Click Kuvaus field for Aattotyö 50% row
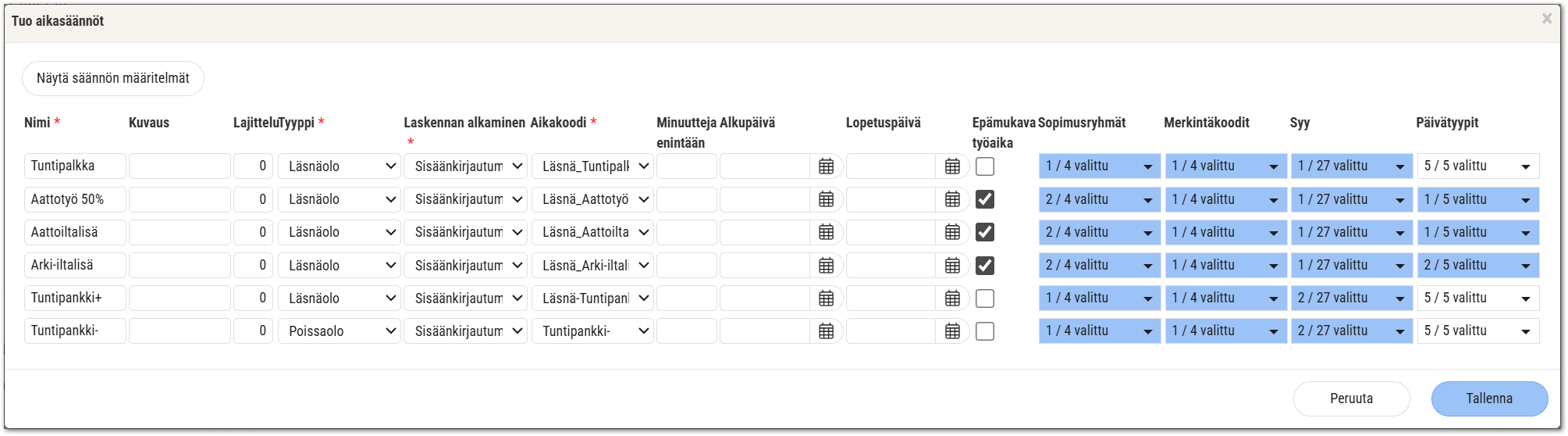Screen dimensions: 1568x436 click(x=180, y=199)
